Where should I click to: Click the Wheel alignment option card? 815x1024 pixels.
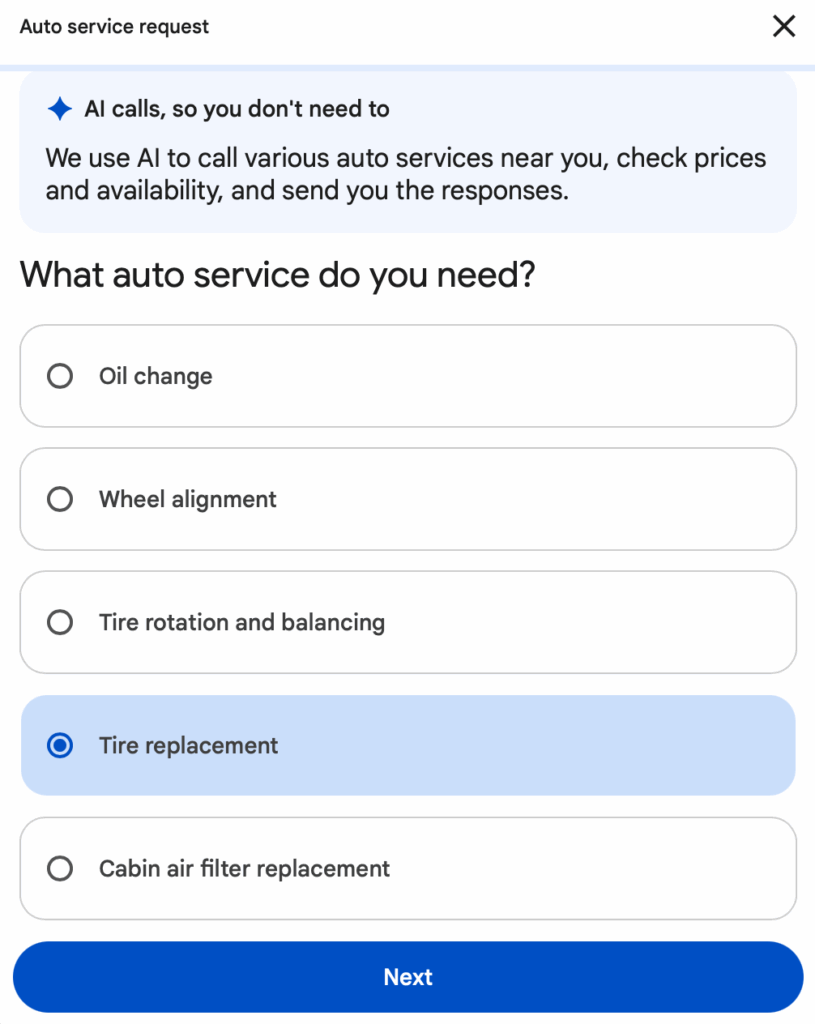coord(407,499)
